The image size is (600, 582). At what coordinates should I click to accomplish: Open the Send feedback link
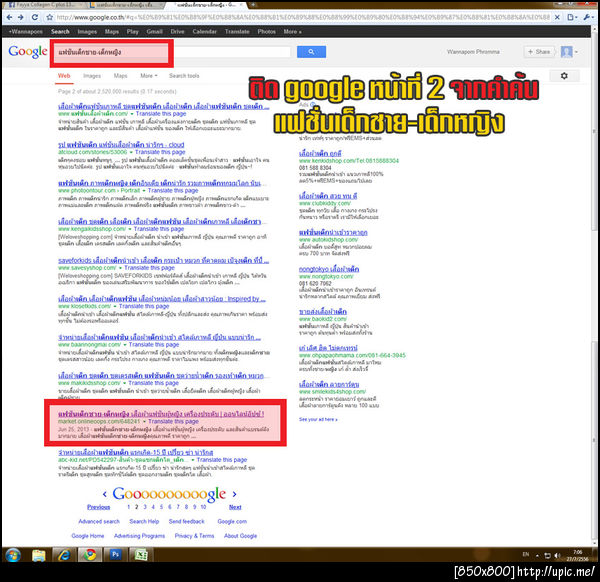click(x=186, y=522)
